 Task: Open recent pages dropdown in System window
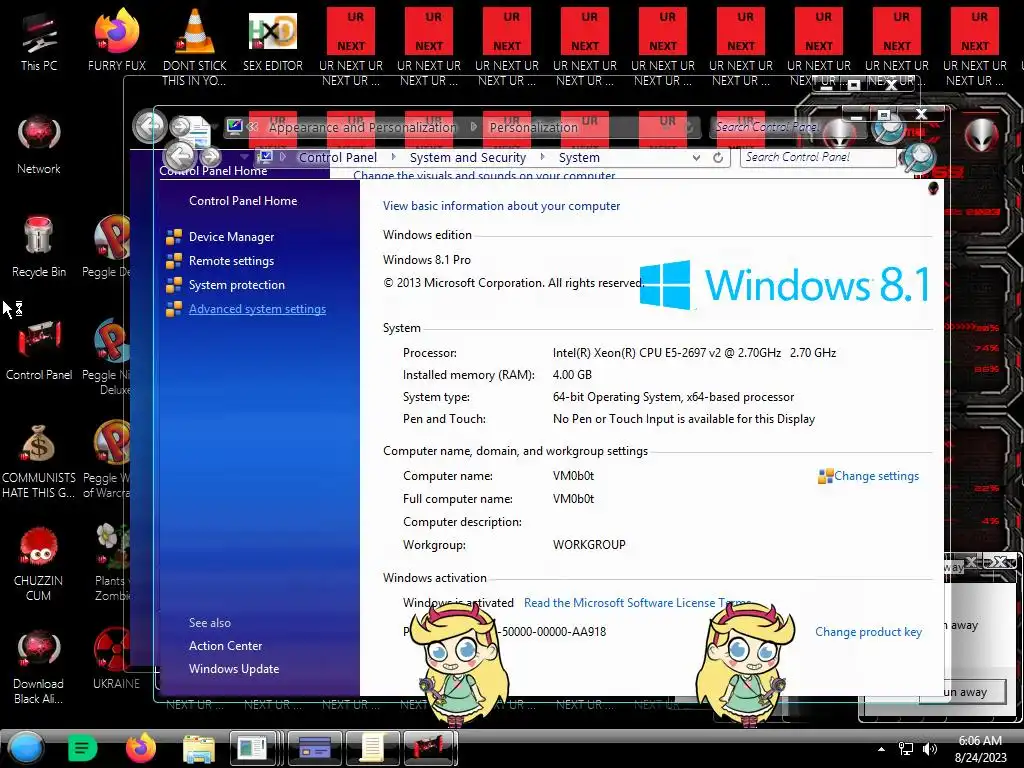(x=244, y=157)
